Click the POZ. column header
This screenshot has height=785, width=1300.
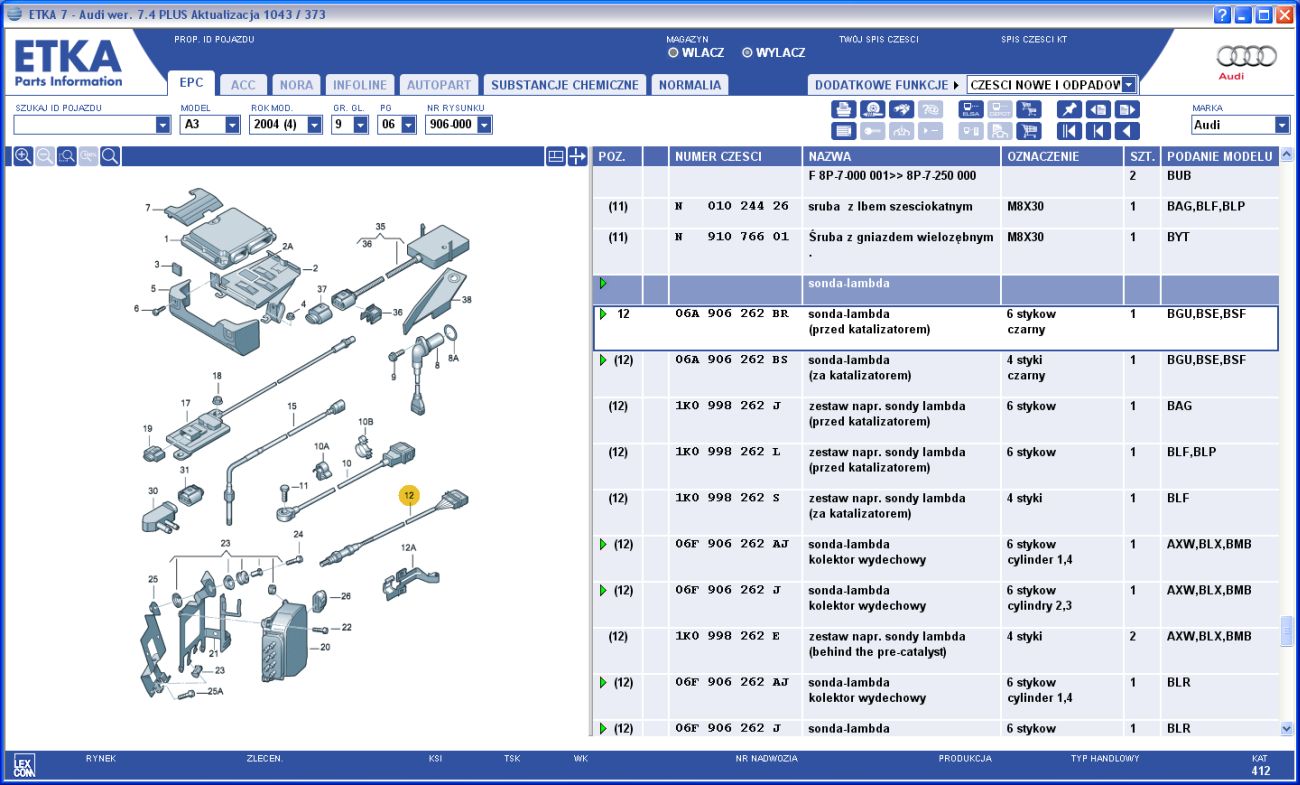[x=617, y=157]
